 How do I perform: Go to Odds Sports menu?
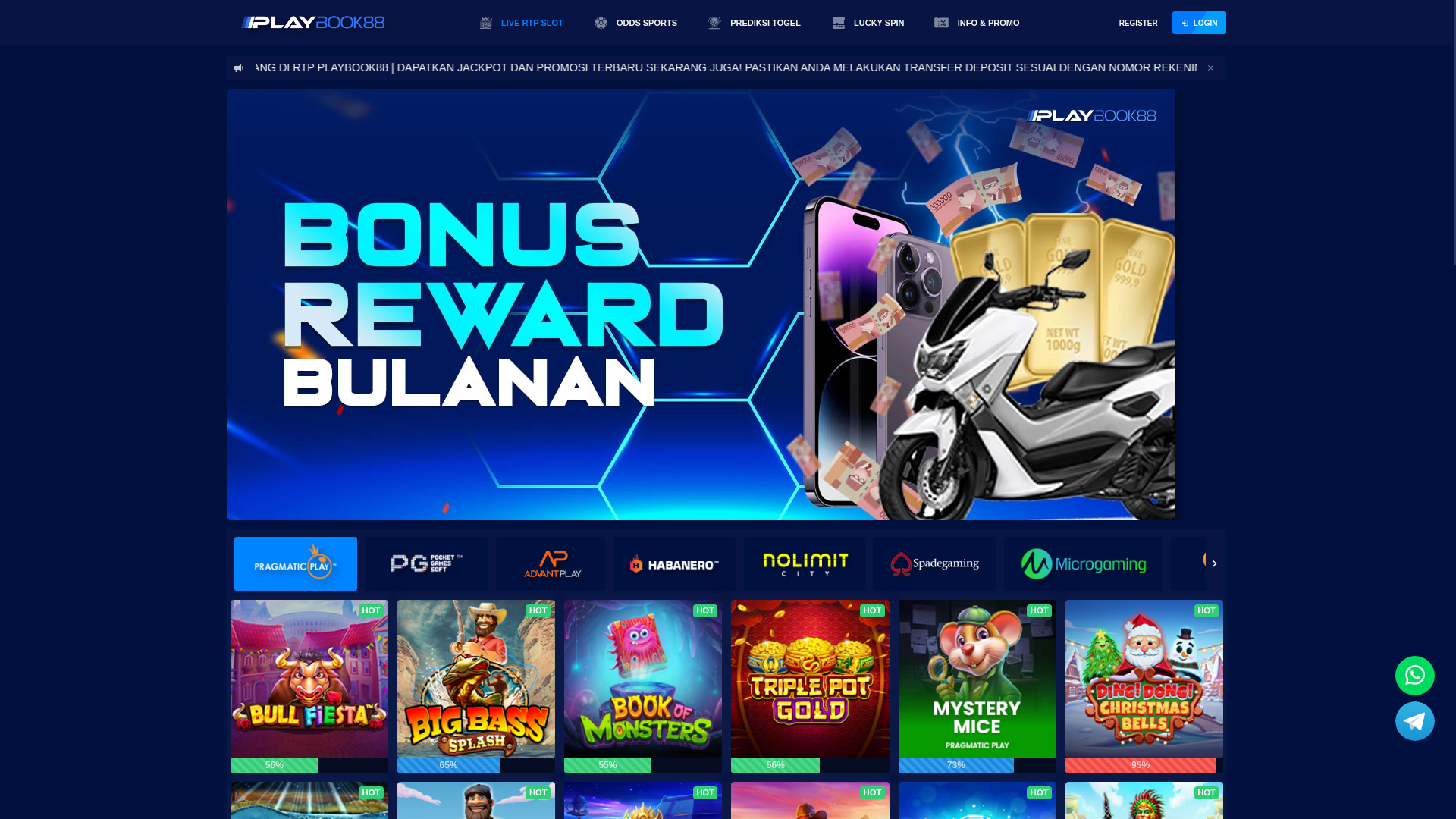[x=635, y=23]
